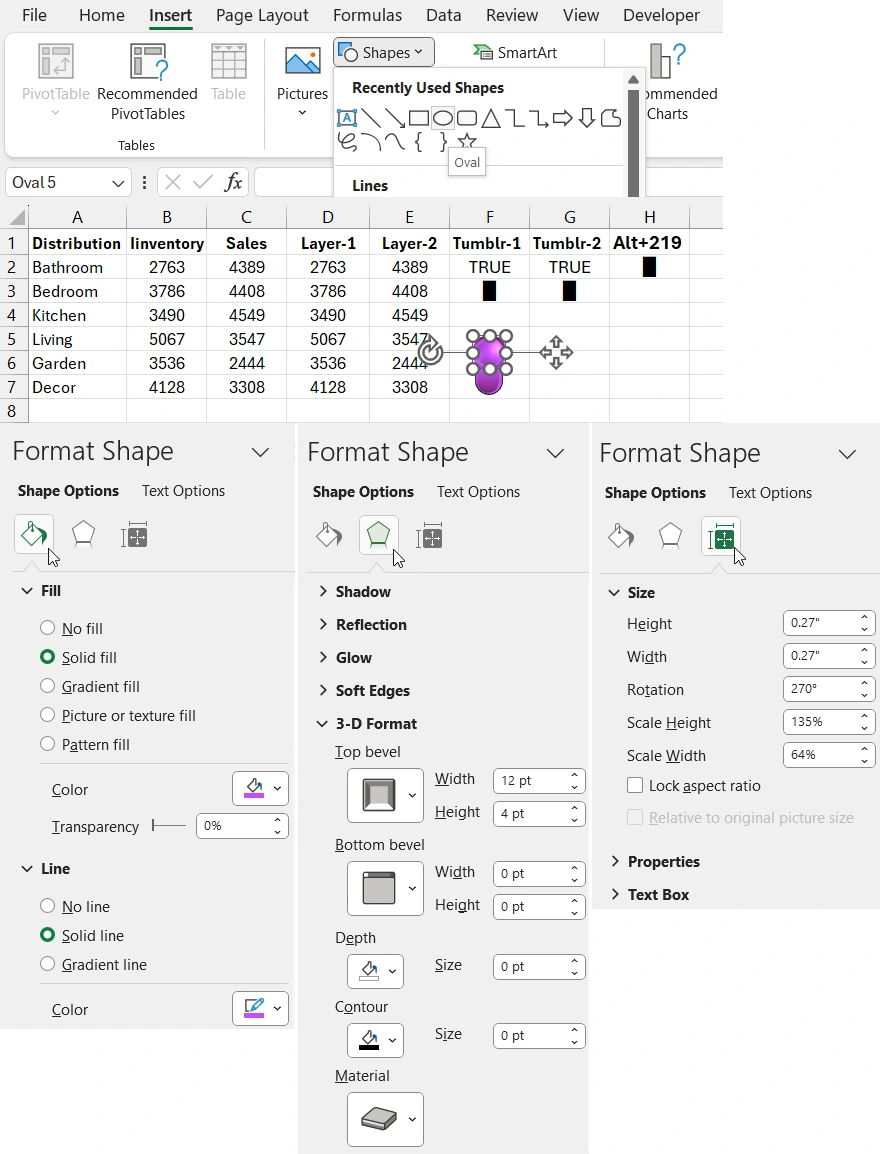Insert a SmartArt graphic
The height and width of the screenshot is (1154, 880).
pos(515,51)
